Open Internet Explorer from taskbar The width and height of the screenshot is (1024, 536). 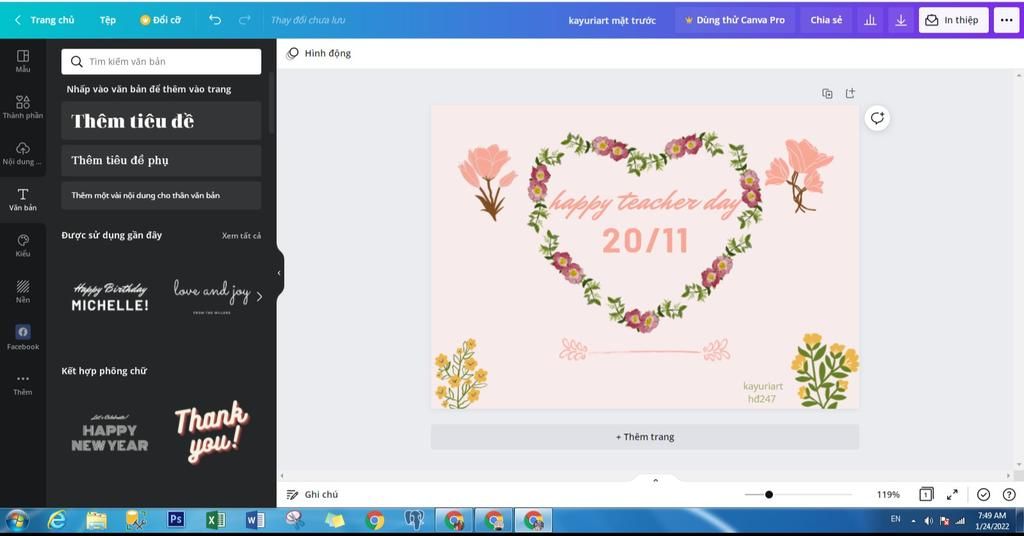point(57,520)
